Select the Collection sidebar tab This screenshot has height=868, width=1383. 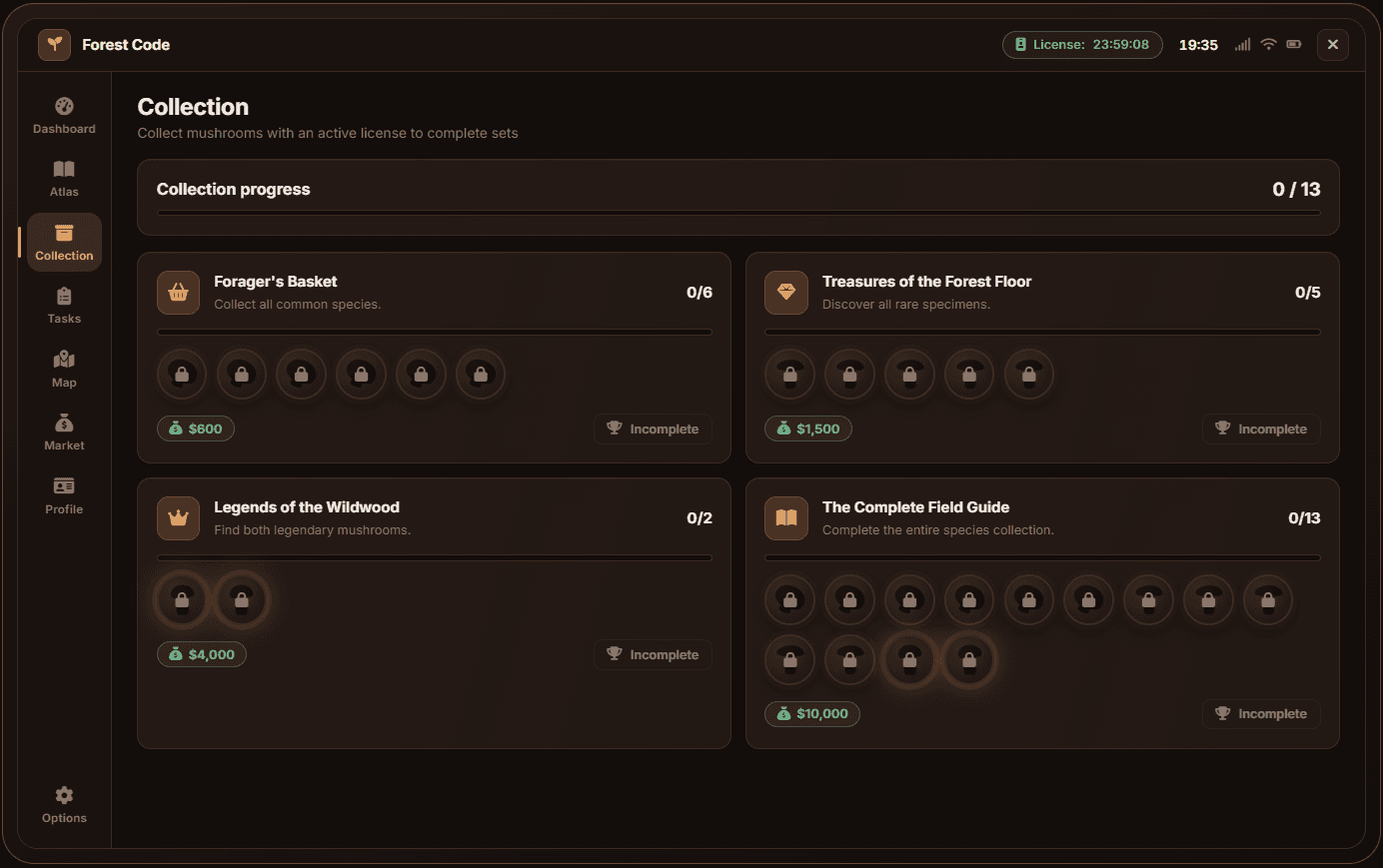point(64,242)
